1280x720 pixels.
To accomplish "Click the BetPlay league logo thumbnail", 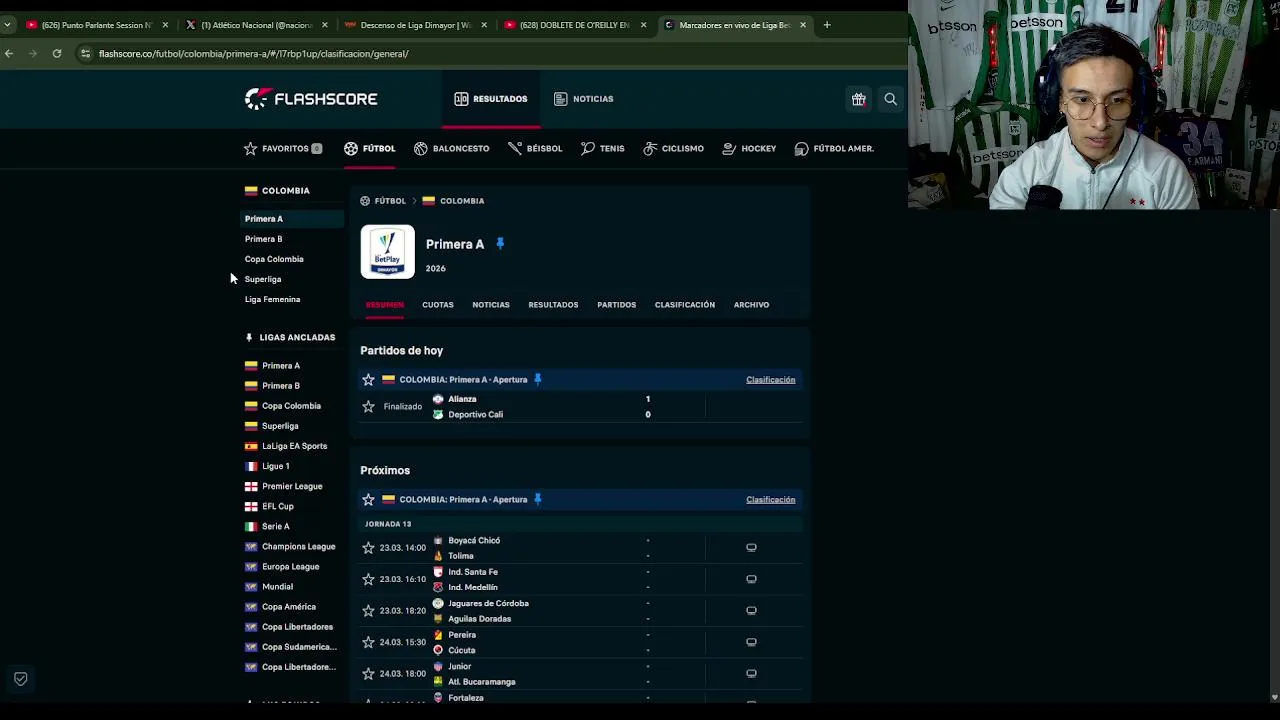I will click(x=387, y=251).
